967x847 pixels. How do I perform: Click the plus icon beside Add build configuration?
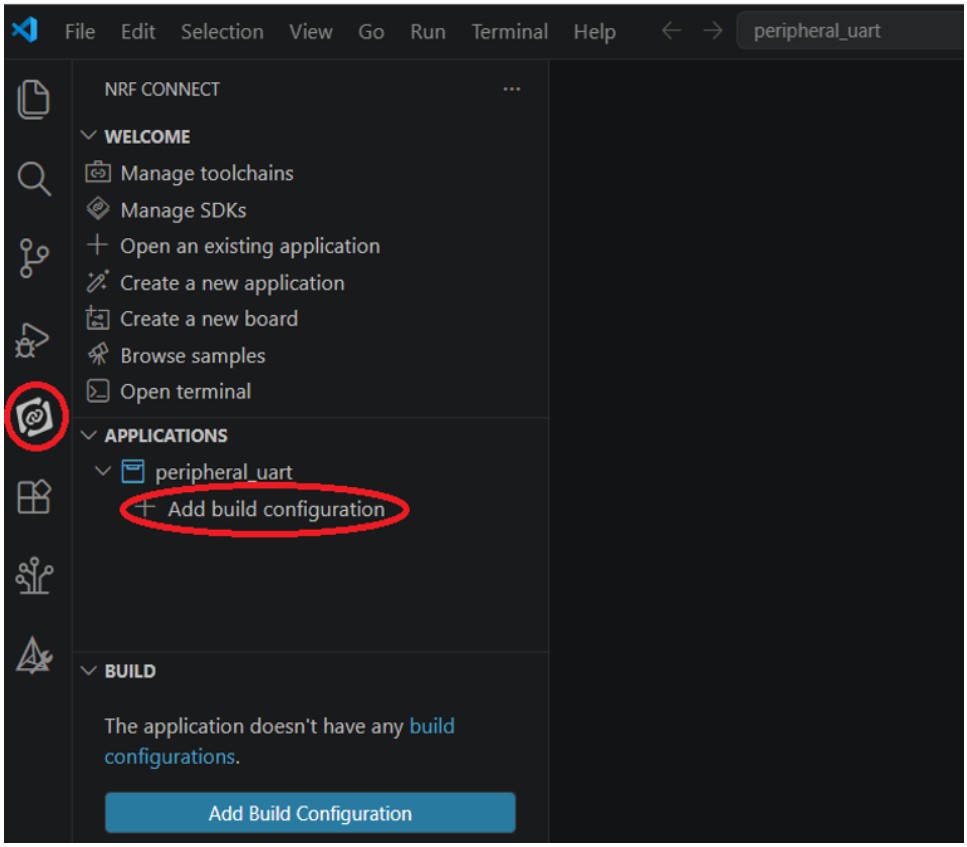(x=145, y=508)
